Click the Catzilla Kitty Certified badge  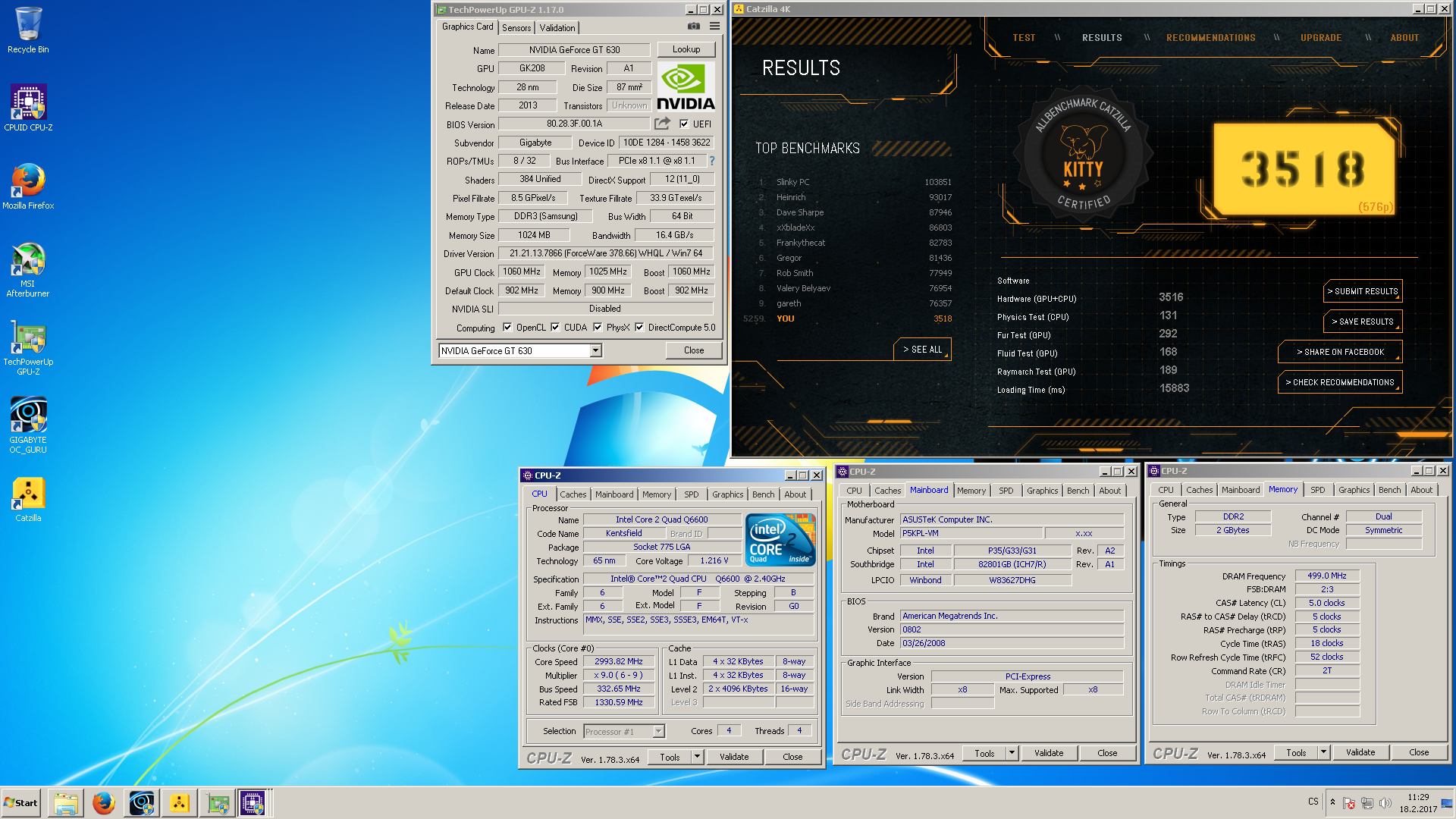tap(1083, 155)
